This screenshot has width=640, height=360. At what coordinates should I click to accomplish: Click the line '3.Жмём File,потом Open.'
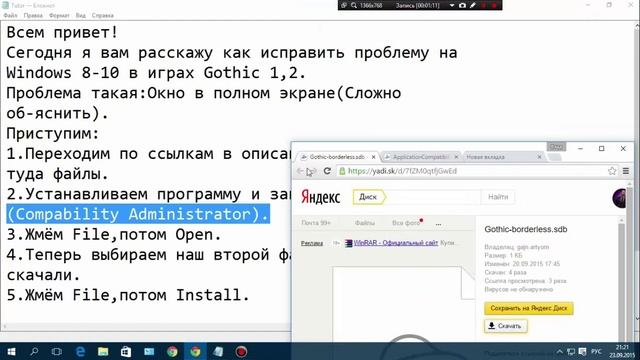114,235
